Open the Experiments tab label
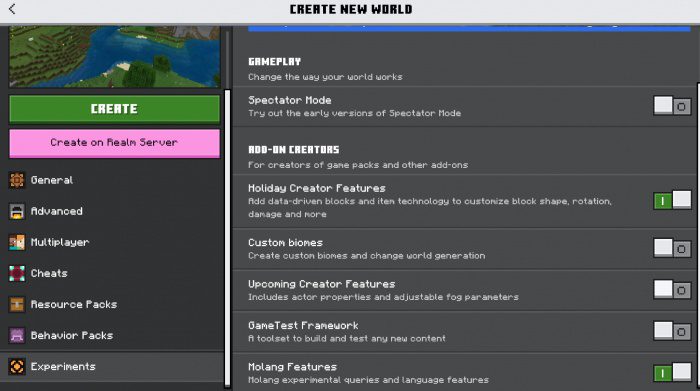Screen dimensions: 700x391 click(63, 366)
